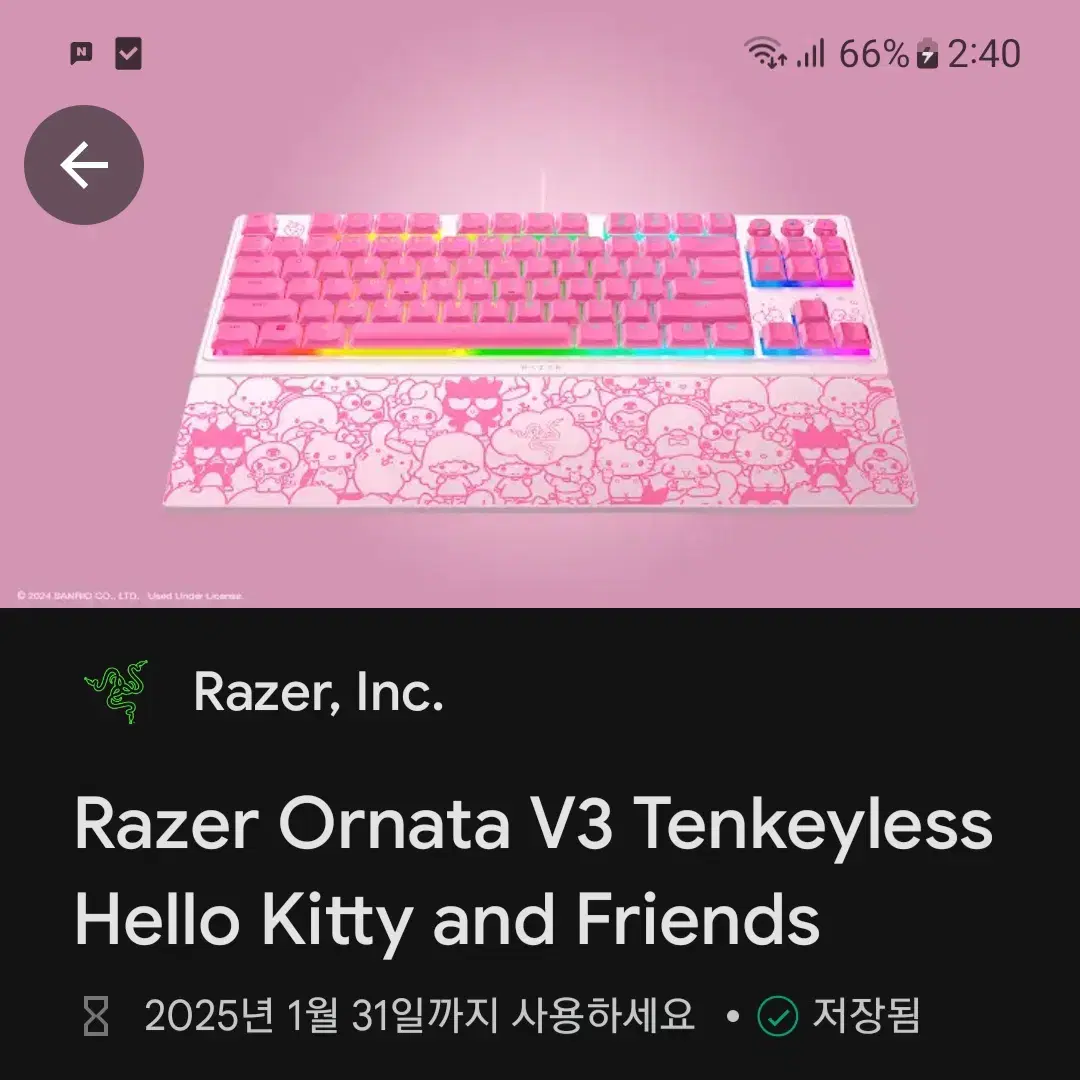Image resolution: width=1080 pixels, height=1080 pixels.
Task: Tap the checkmark task notification icon
Action: [128, 54]
